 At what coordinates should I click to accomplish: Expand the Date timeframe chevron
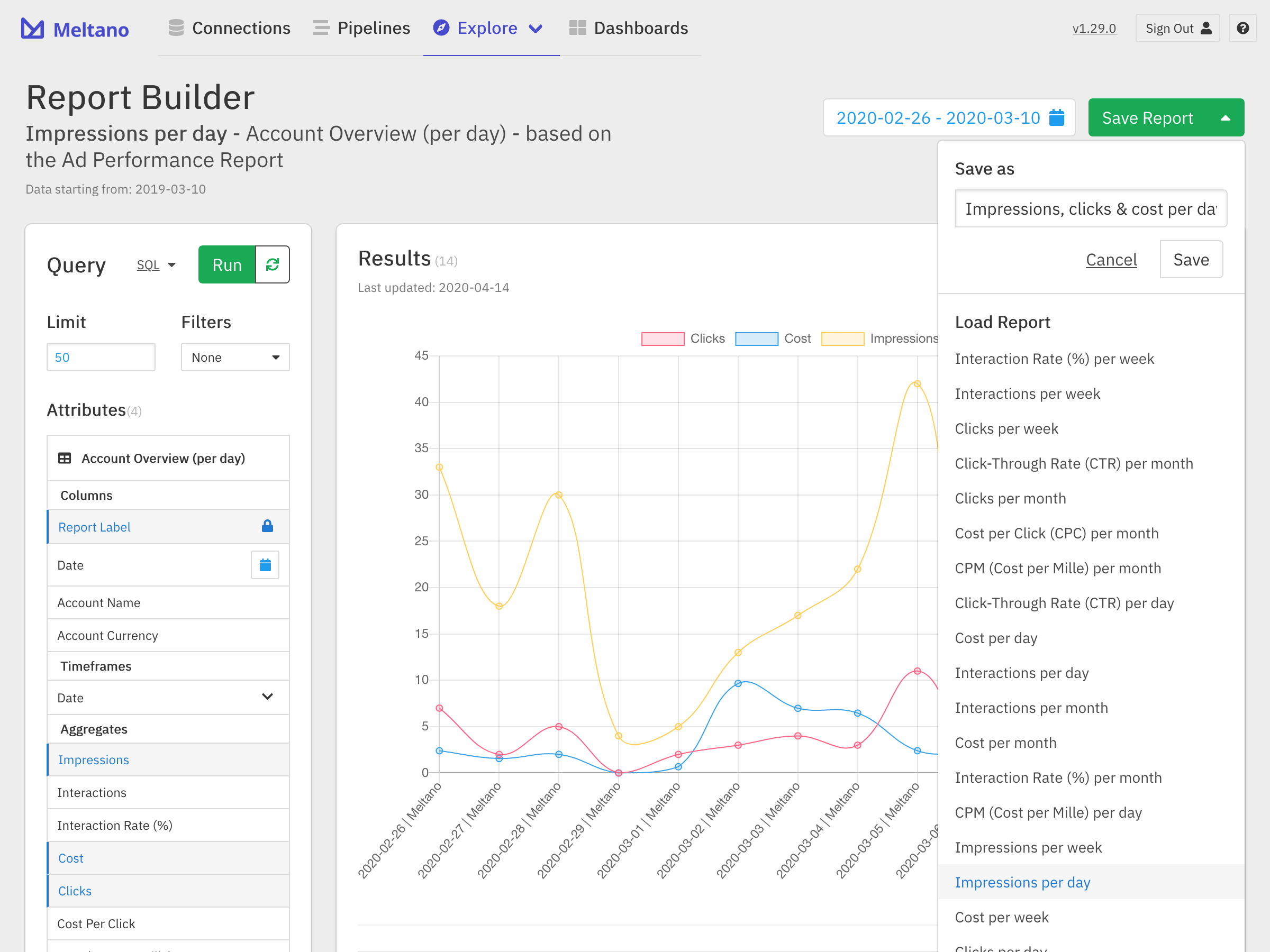[x=267, y=697]
